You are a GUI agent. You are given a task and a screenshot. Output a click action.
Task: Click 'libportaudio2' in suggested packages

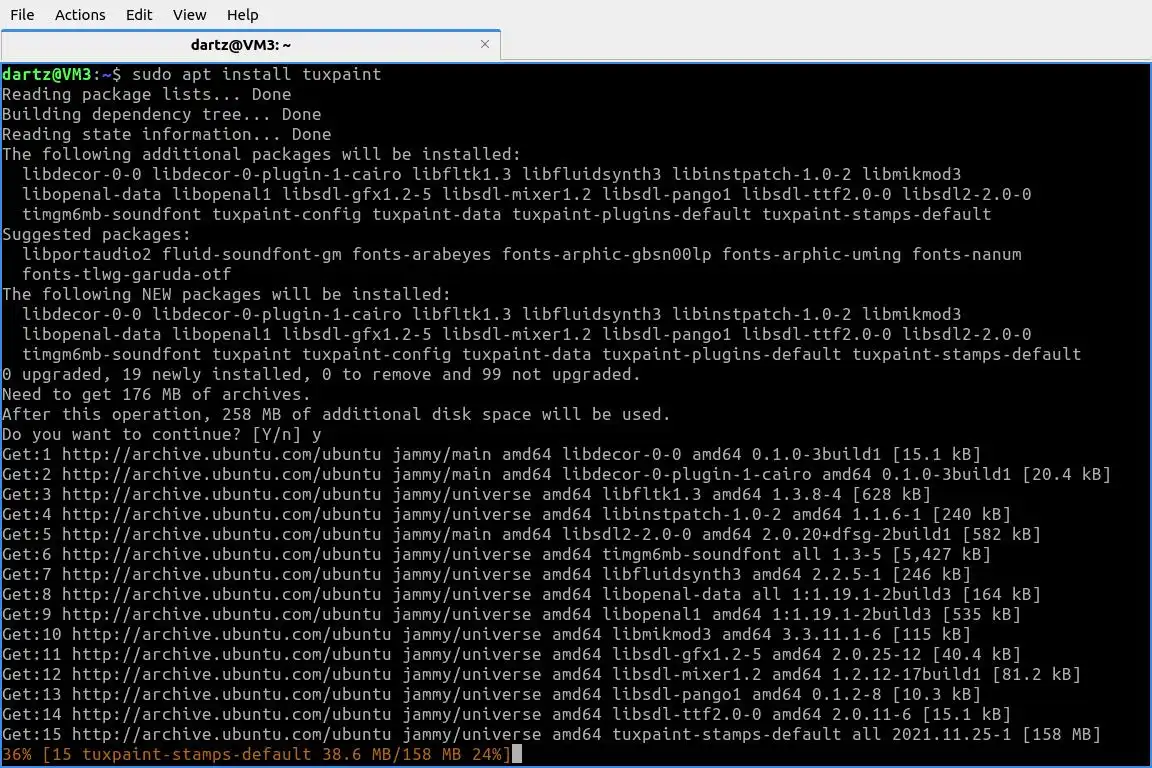pyautogui.click(x=87, y=254)
